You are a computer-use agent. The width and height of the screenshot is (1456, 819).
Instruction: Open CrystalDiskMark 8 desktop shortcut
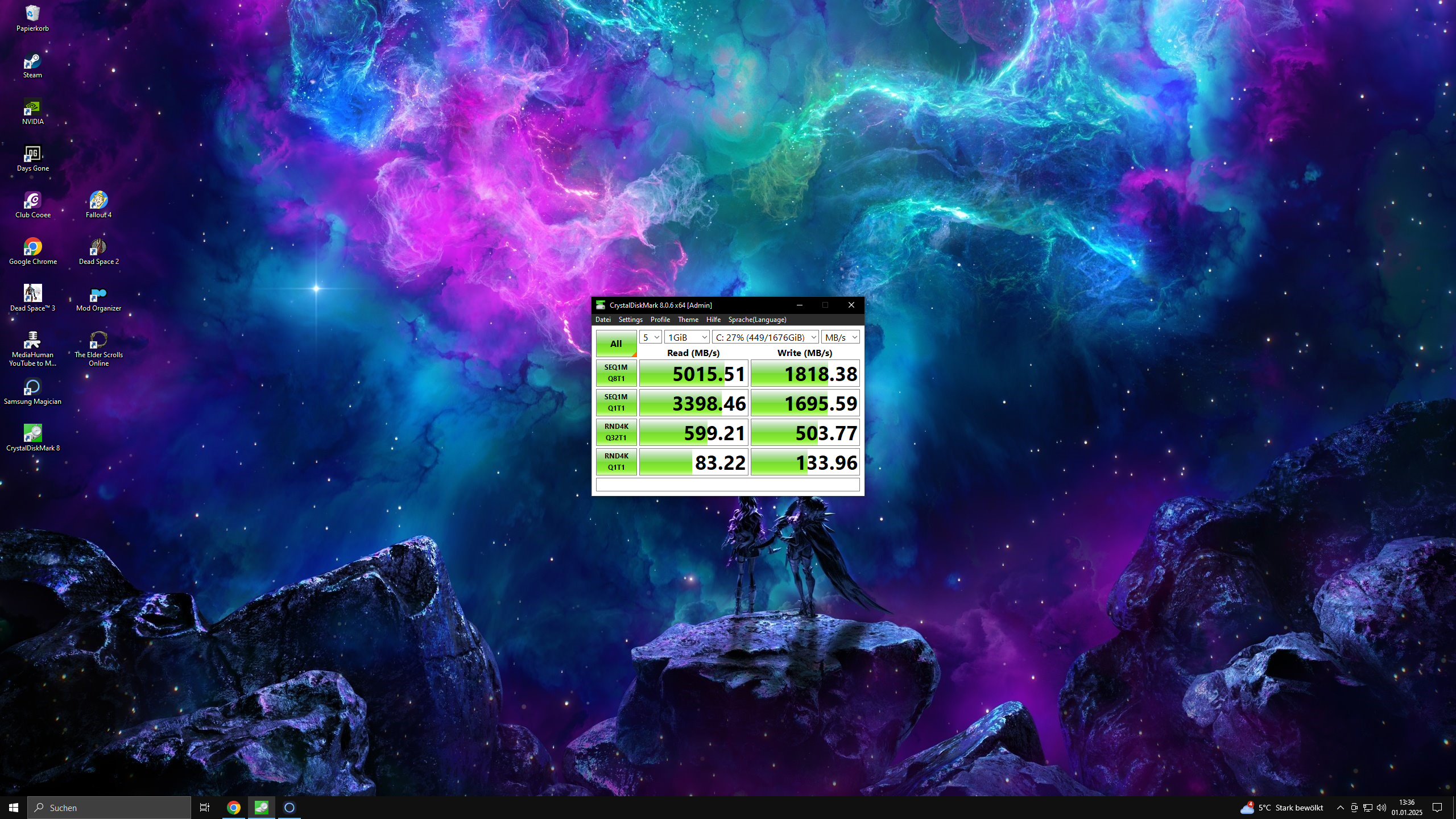pos(32,435)
